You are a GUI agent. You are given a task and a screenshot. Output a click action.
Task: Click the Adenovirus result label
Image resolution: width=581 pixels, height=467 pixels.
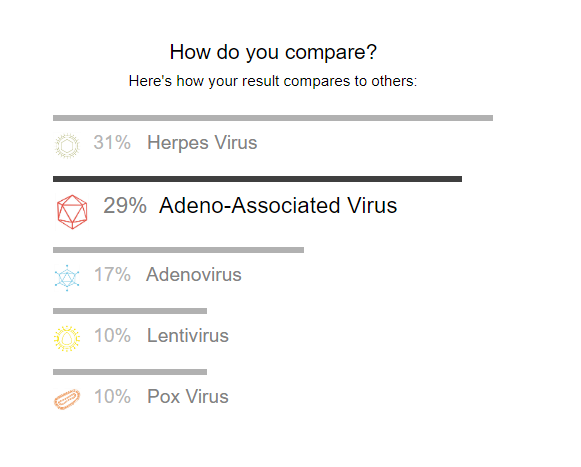194,275
